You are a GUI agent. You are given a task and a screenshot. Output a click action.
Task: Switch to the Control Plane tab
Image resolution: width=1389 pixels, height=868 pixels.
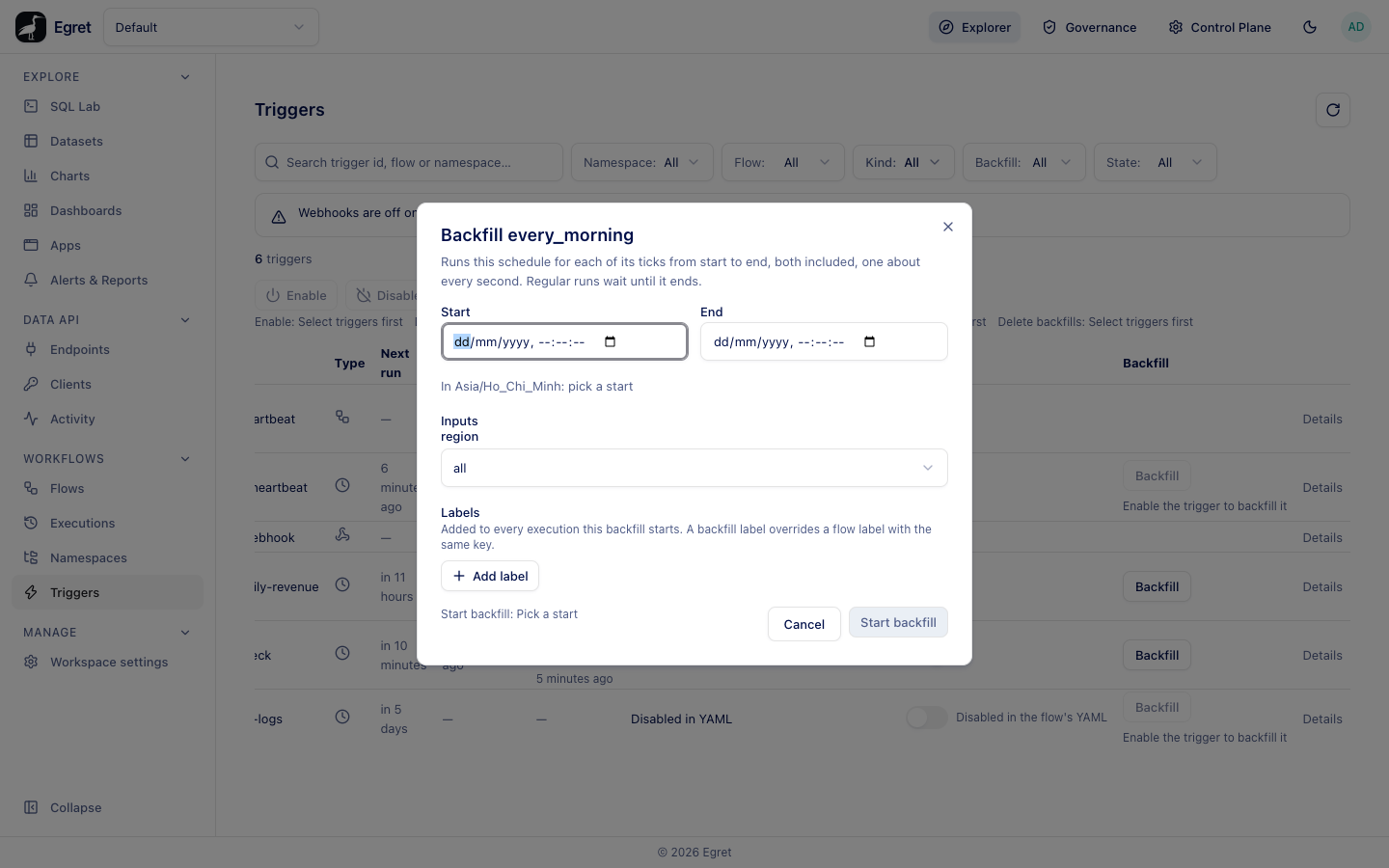tap(1219, 27)
